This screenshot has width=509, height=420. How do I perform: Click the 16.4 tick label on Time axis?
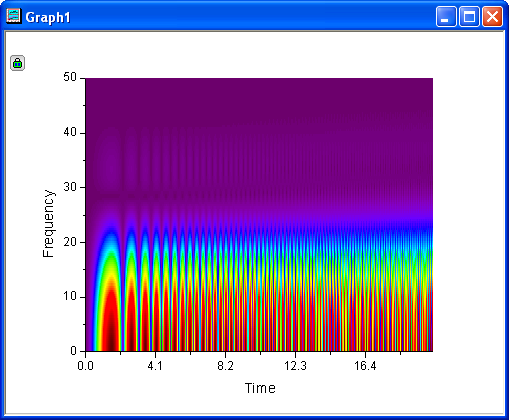click(365, 366)
